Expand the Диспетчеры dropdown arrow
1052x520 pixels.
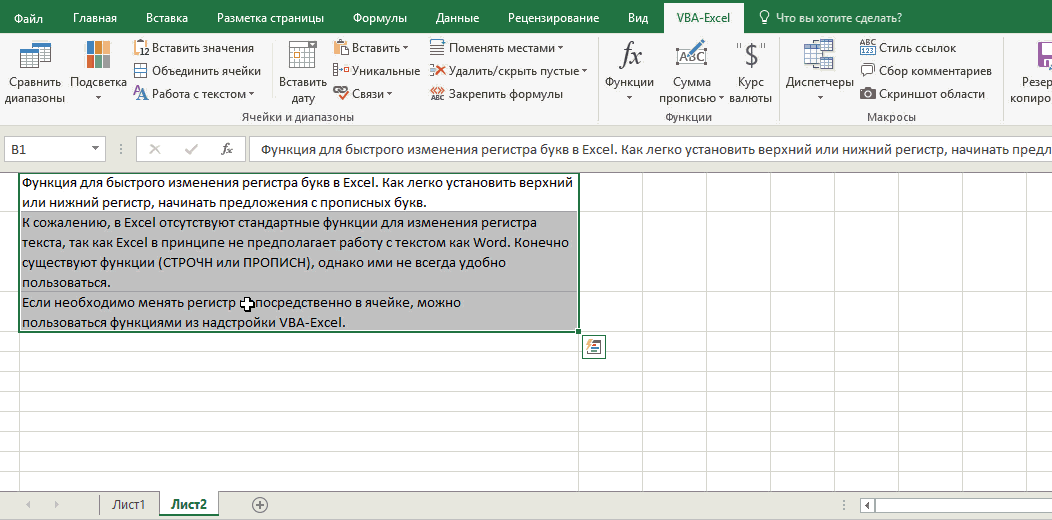(x=820, y=98)
